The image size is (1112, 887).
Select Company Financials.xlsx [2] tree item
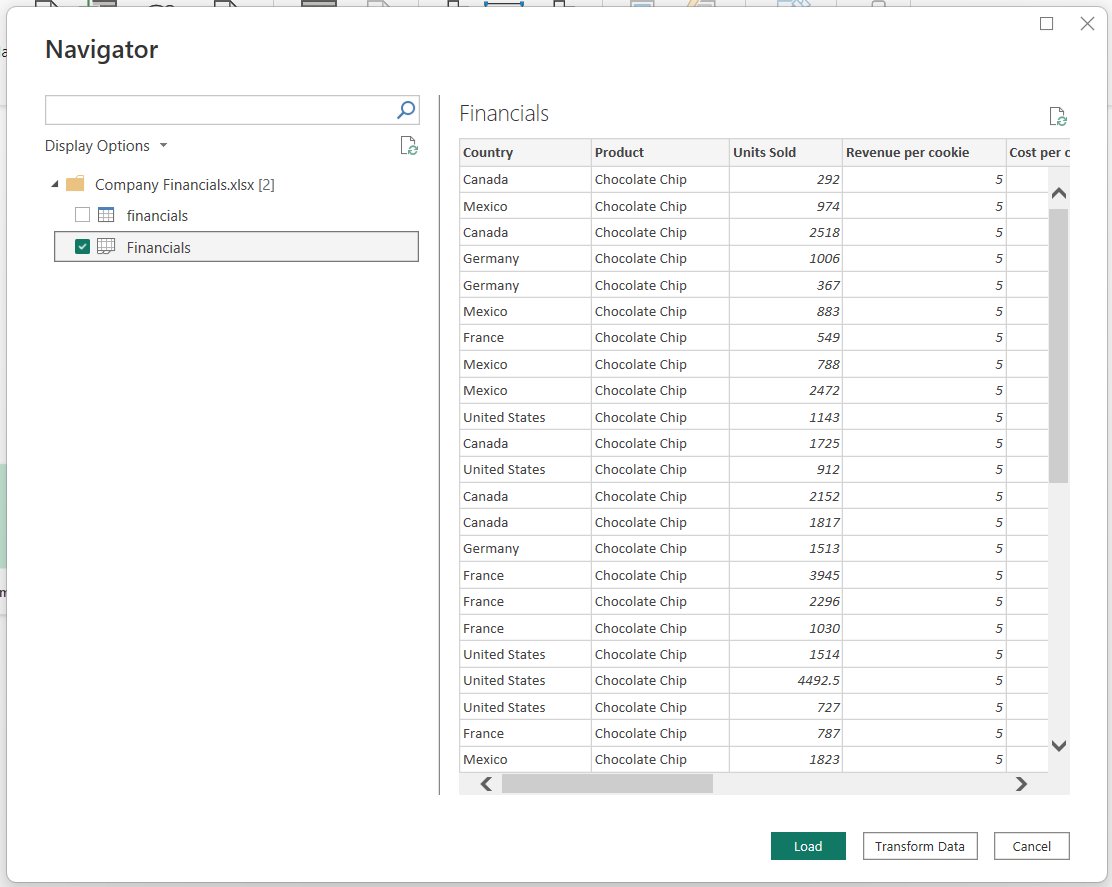coord(184,184)
